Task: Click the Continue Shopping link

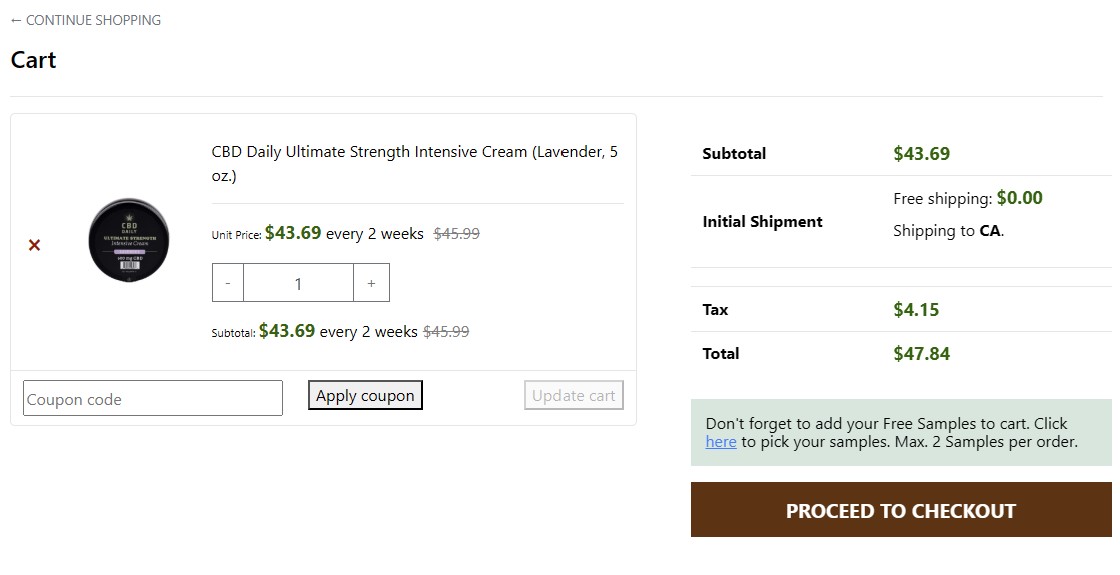Action: point(86,20)
